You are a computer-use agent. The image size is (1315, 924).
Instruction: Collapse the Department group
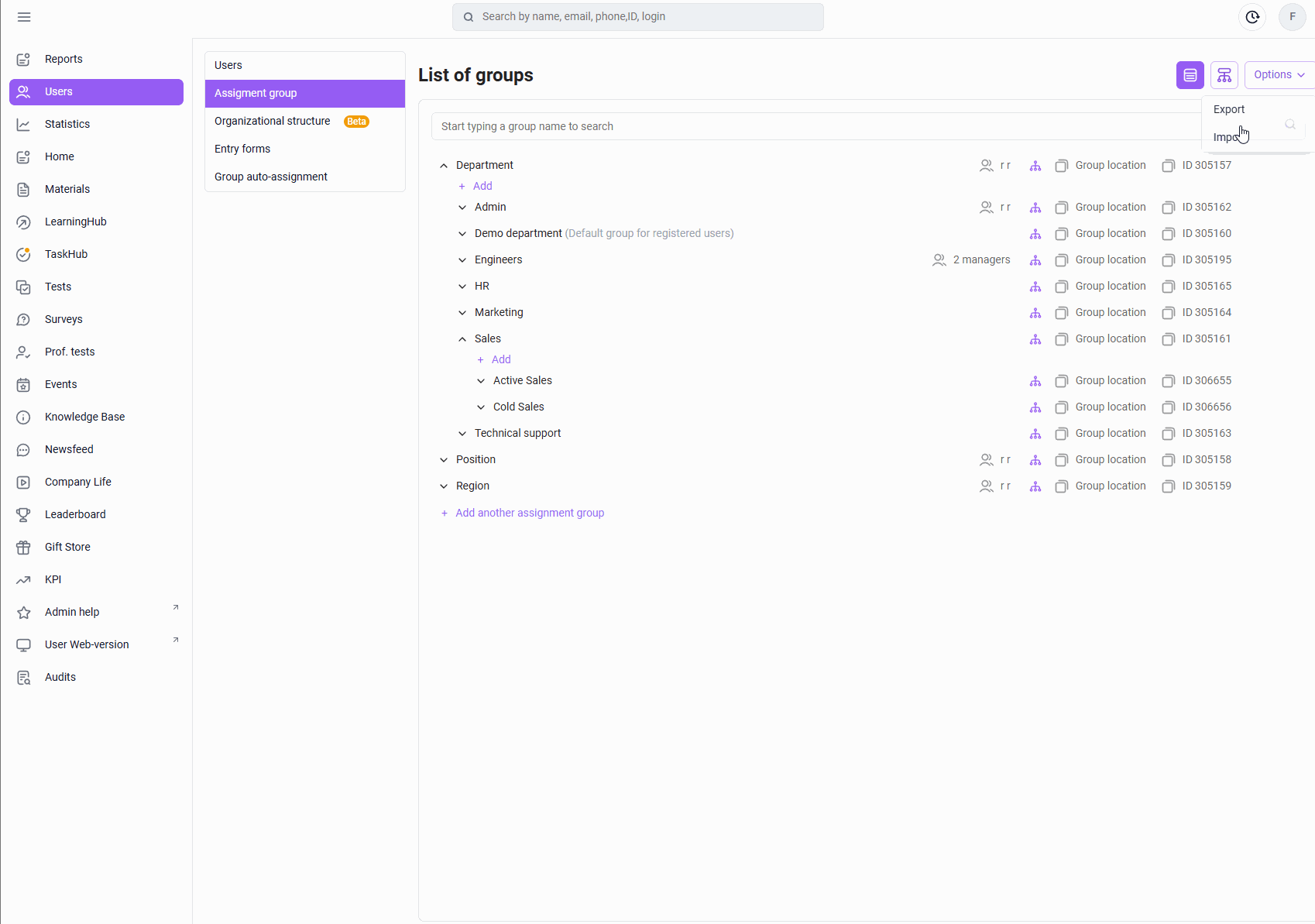coord(444,166)
